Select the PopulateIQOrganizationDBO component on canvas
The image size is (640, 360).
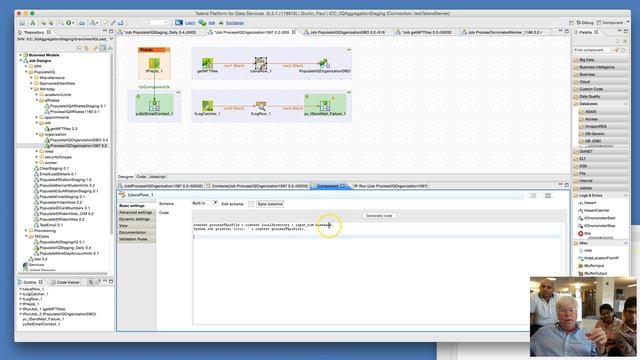pyautogui.click(x=324, y=63)
